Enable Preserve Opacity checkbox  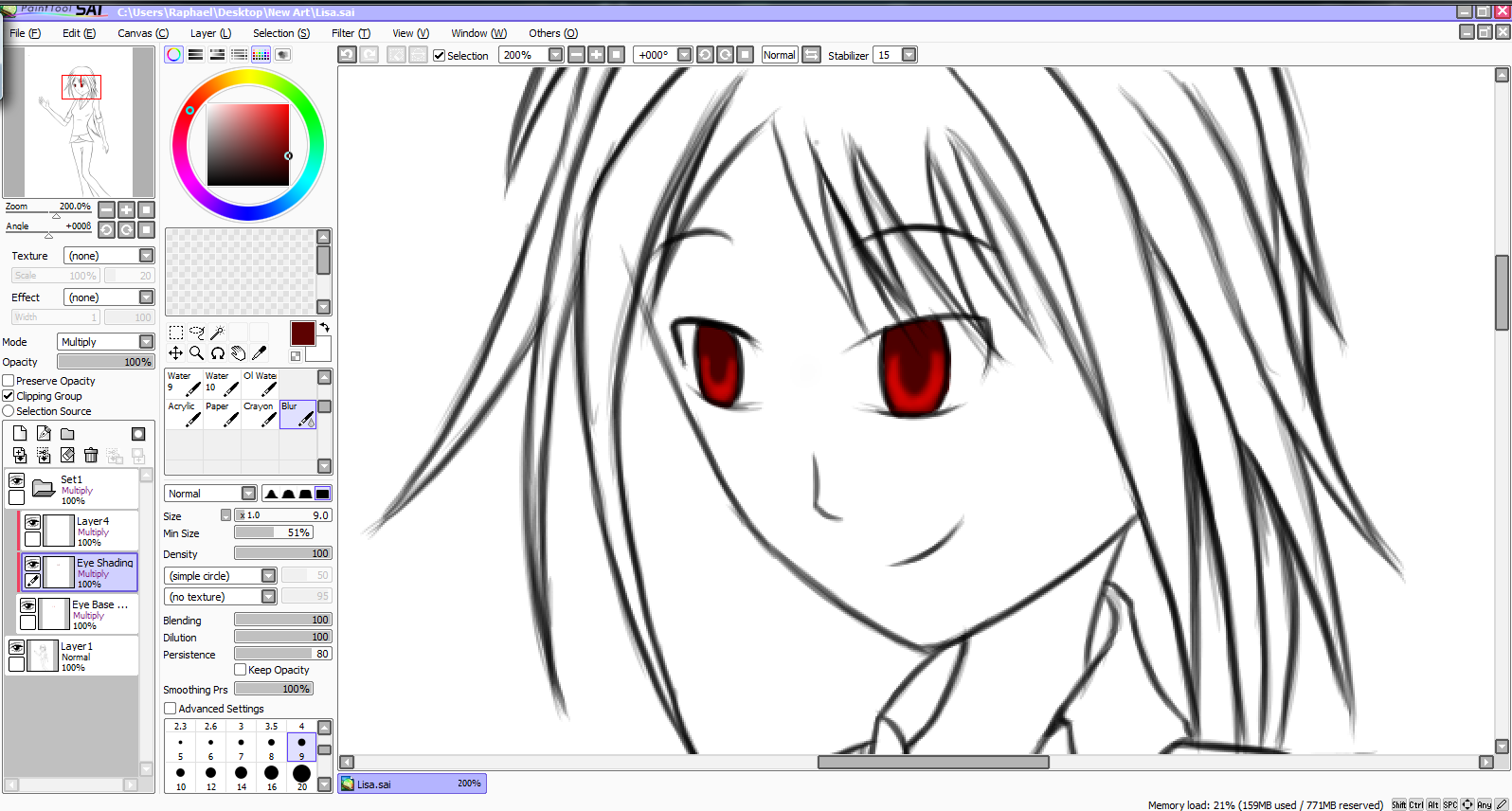[x=9, y=381]
